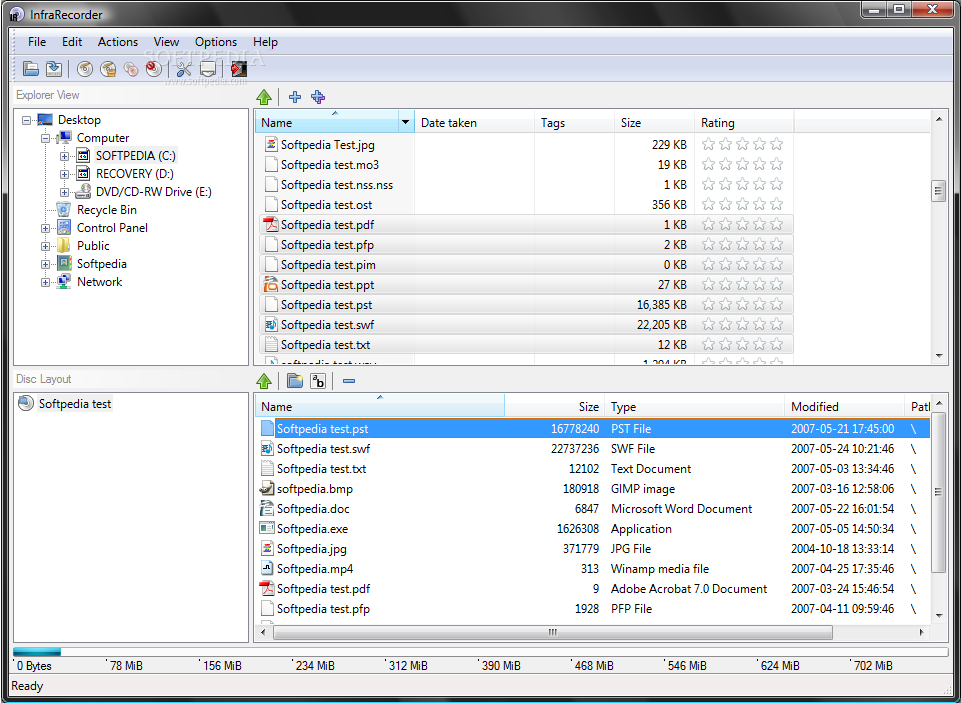961x703 pixels.
Task: Click the Softpedia.doc Word document icon
Action: coord(267,508)
